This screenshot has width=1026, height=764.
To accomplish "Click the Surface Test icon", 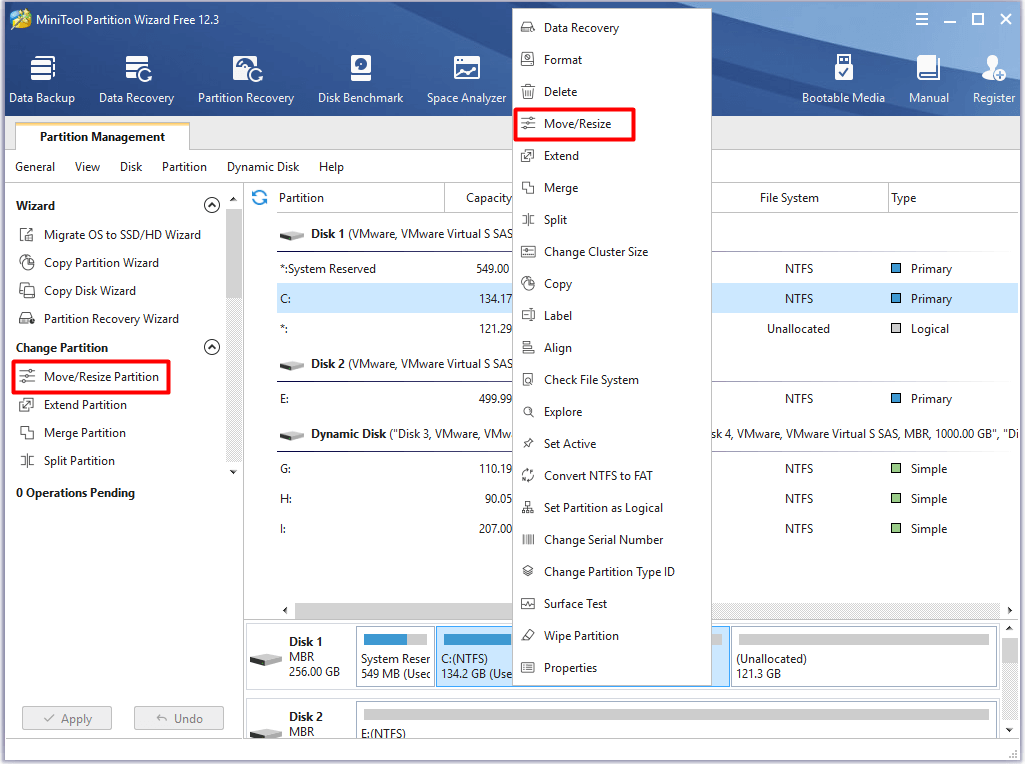I will [527, 604].
